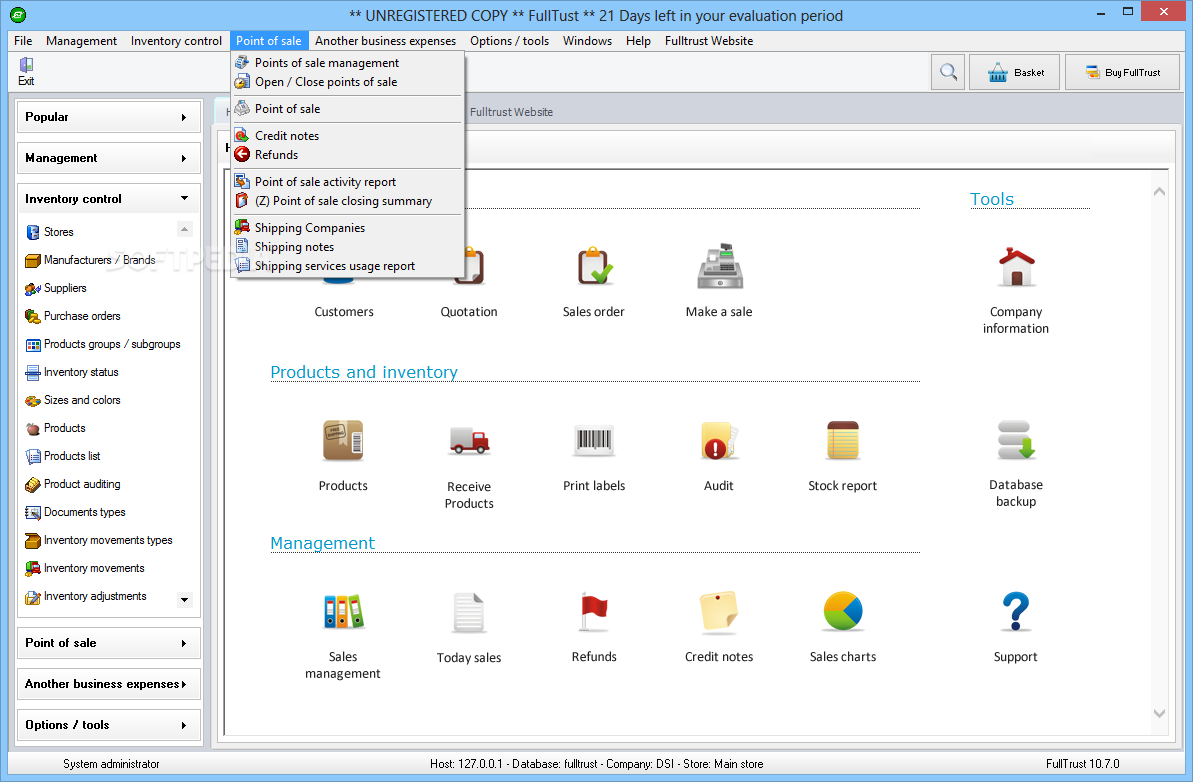
Task: Select Shipping Companies menu entry
Action: [x=348, y=228]
